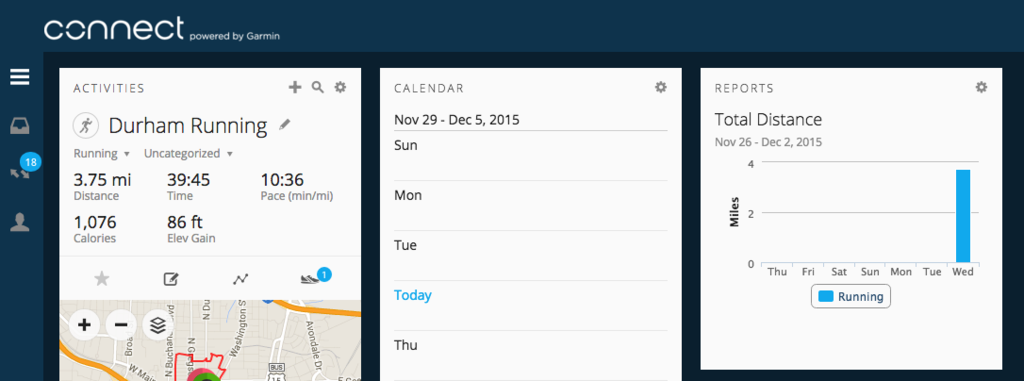Open Reports widget gear settings
Image resolution: width=1024 pixels, height=381 pixels.
[x=981, y=87]
